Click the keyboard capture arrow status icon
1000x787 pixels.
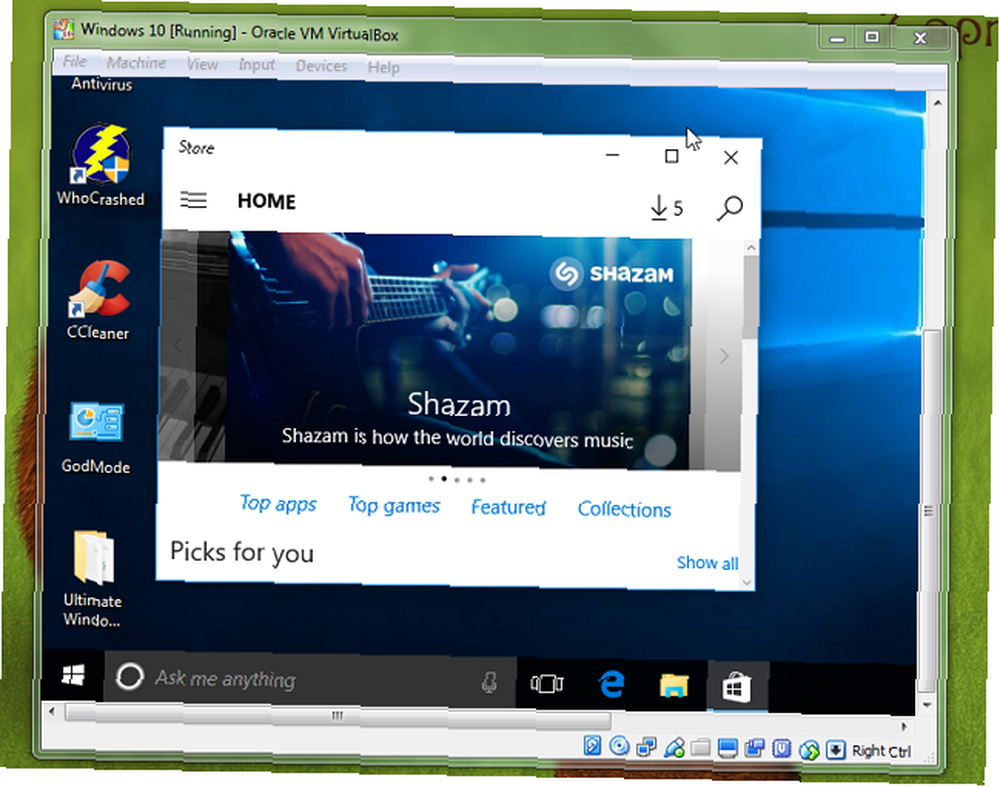pyautogui.click(x=835, y=750)
